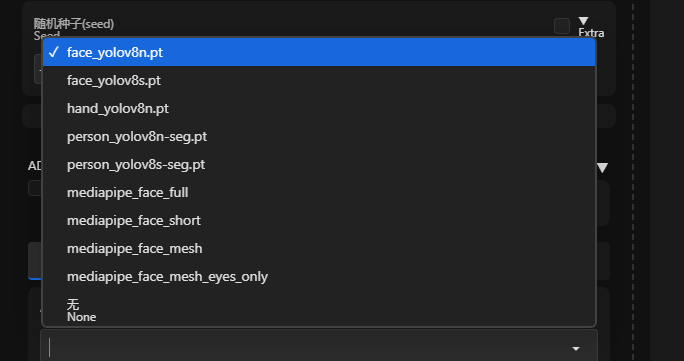Toggle the partially hidden ADetailer enable checkbox
The width and height of the screenshot is (684, 361).
(x=35, y=188)
